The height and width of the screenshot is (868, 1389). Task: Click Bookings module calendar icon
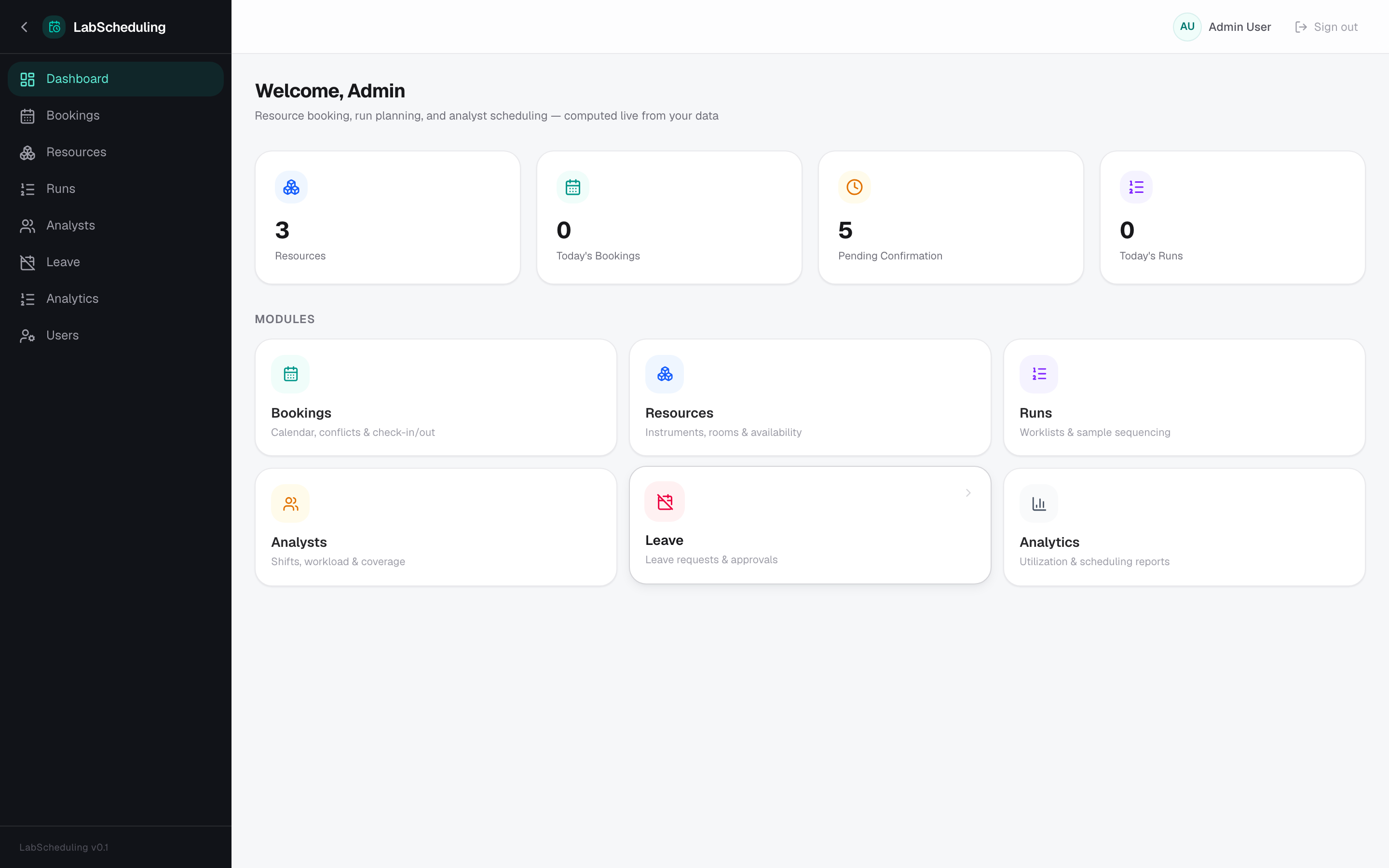(290, 374)
